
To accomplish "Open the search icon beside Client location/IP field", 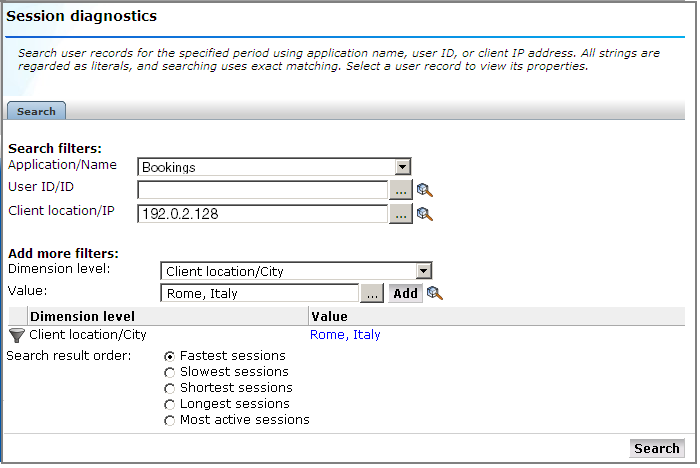I will coord(425,214).
